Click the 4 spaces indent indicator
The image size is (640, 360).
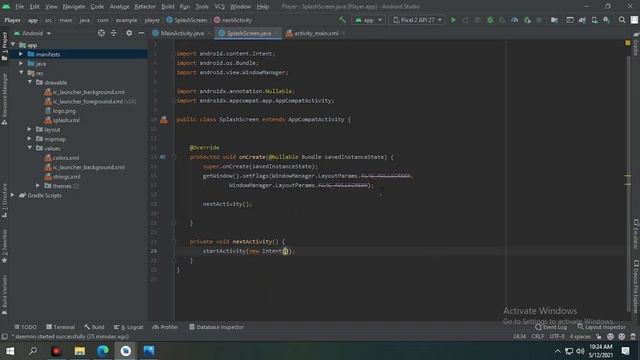pyautogui.click(x=580, y=336)
